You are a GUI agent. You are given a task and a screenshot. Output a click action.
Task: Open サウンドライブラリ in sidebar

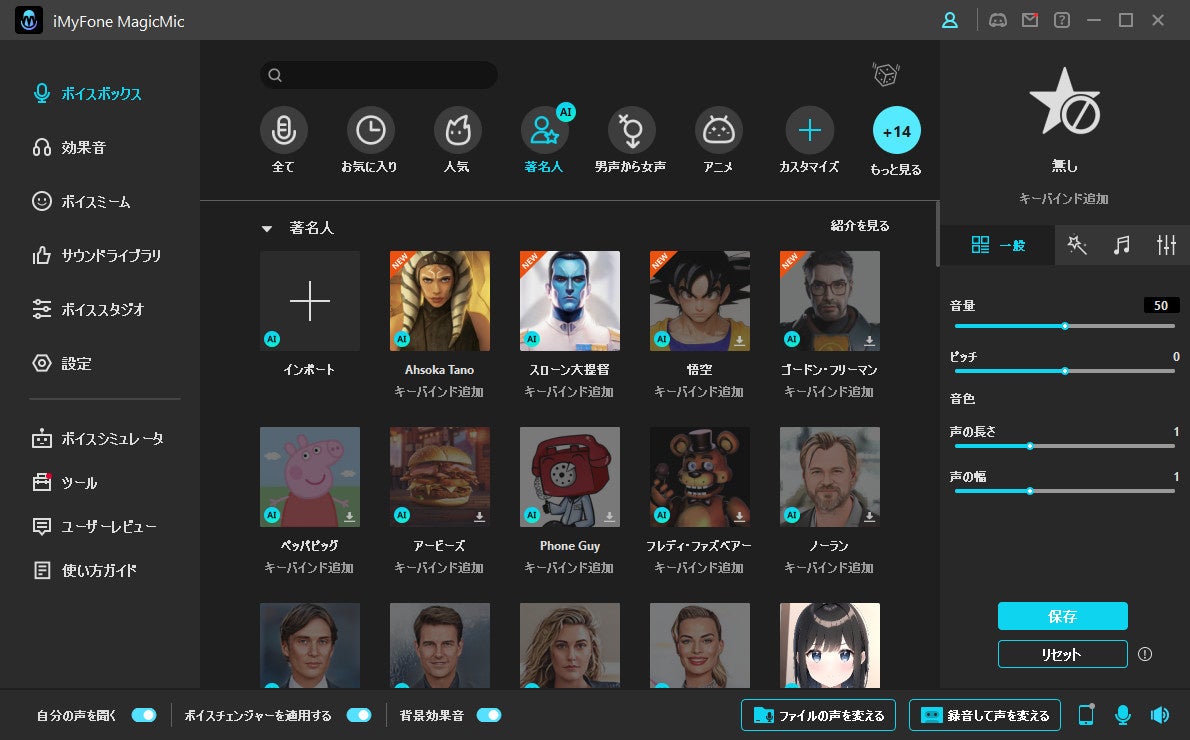click(96, 255)
